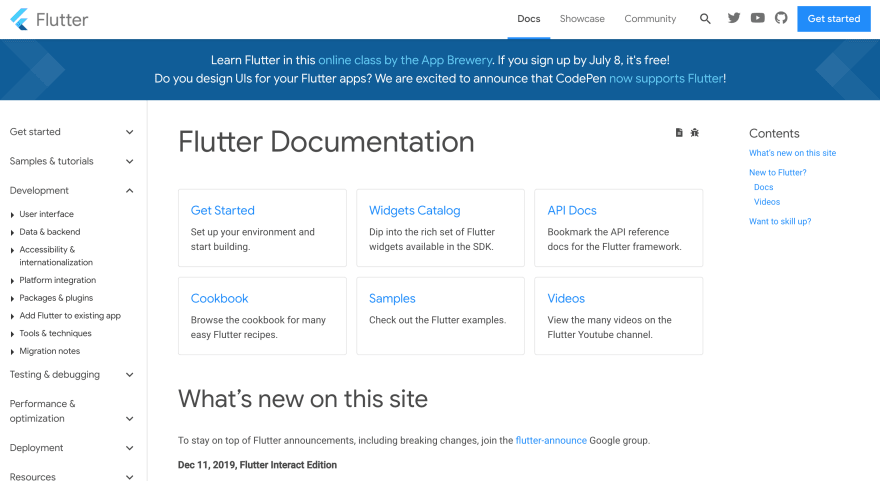The width and height of the screenshot is (880, 481).
Task: Click the page source document icon
Action: coord(679,132)
